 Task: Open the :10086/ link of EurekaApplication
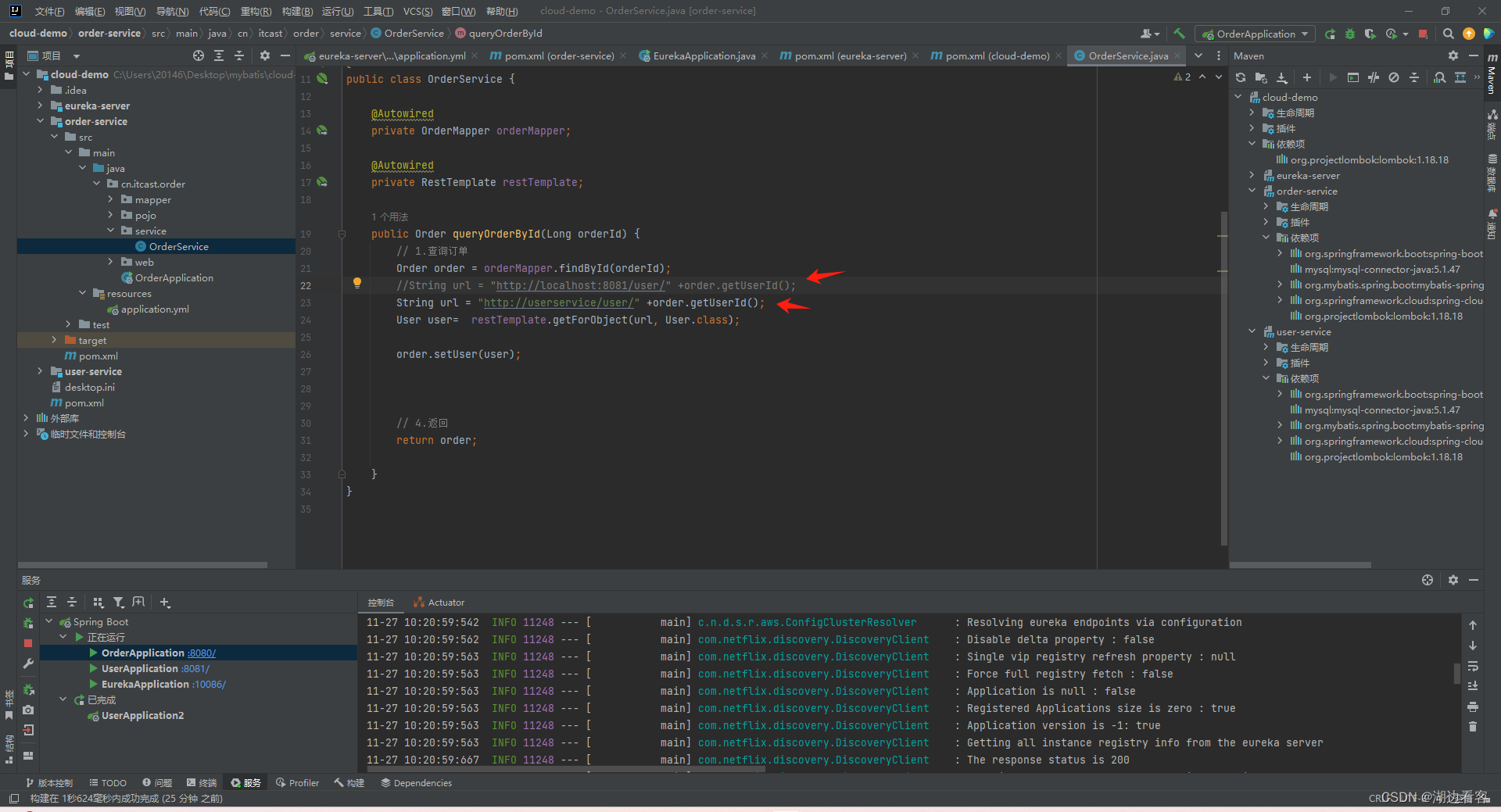click(209, 684)
